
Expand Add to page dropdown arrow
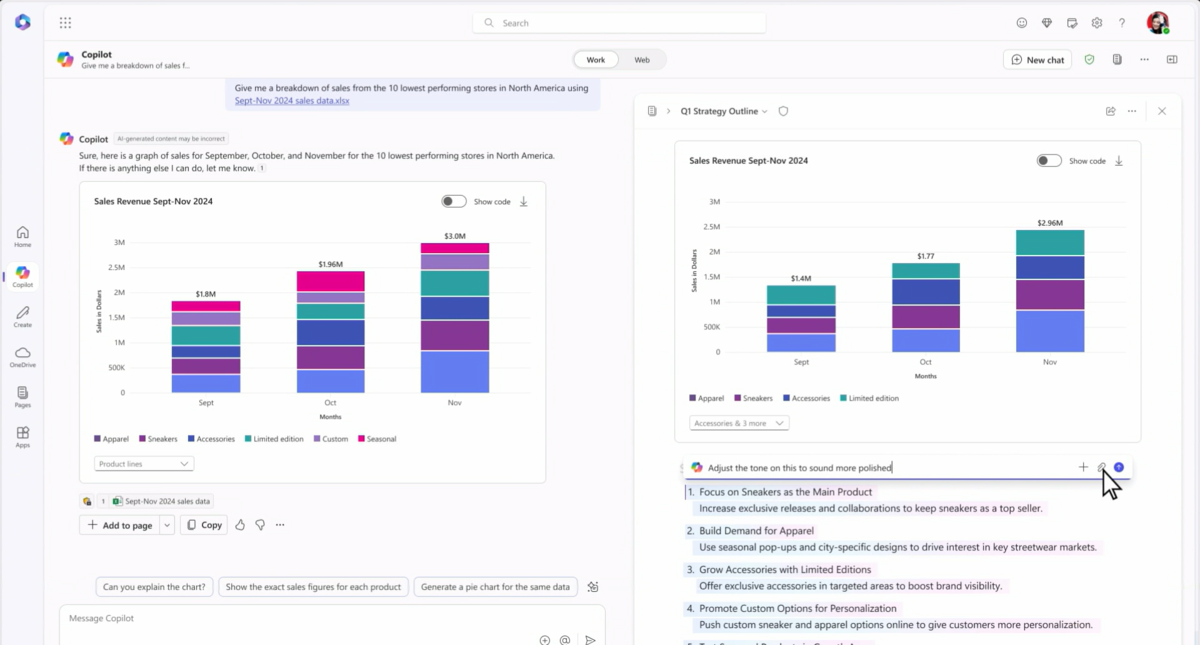click(167, 525)
